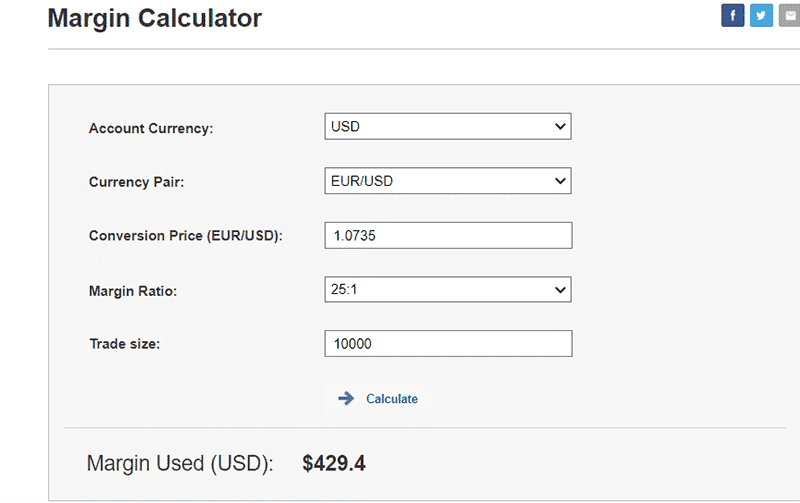Share the calculator via Twitter icon
The image size is (800, 503).
(x=761, y=15)
